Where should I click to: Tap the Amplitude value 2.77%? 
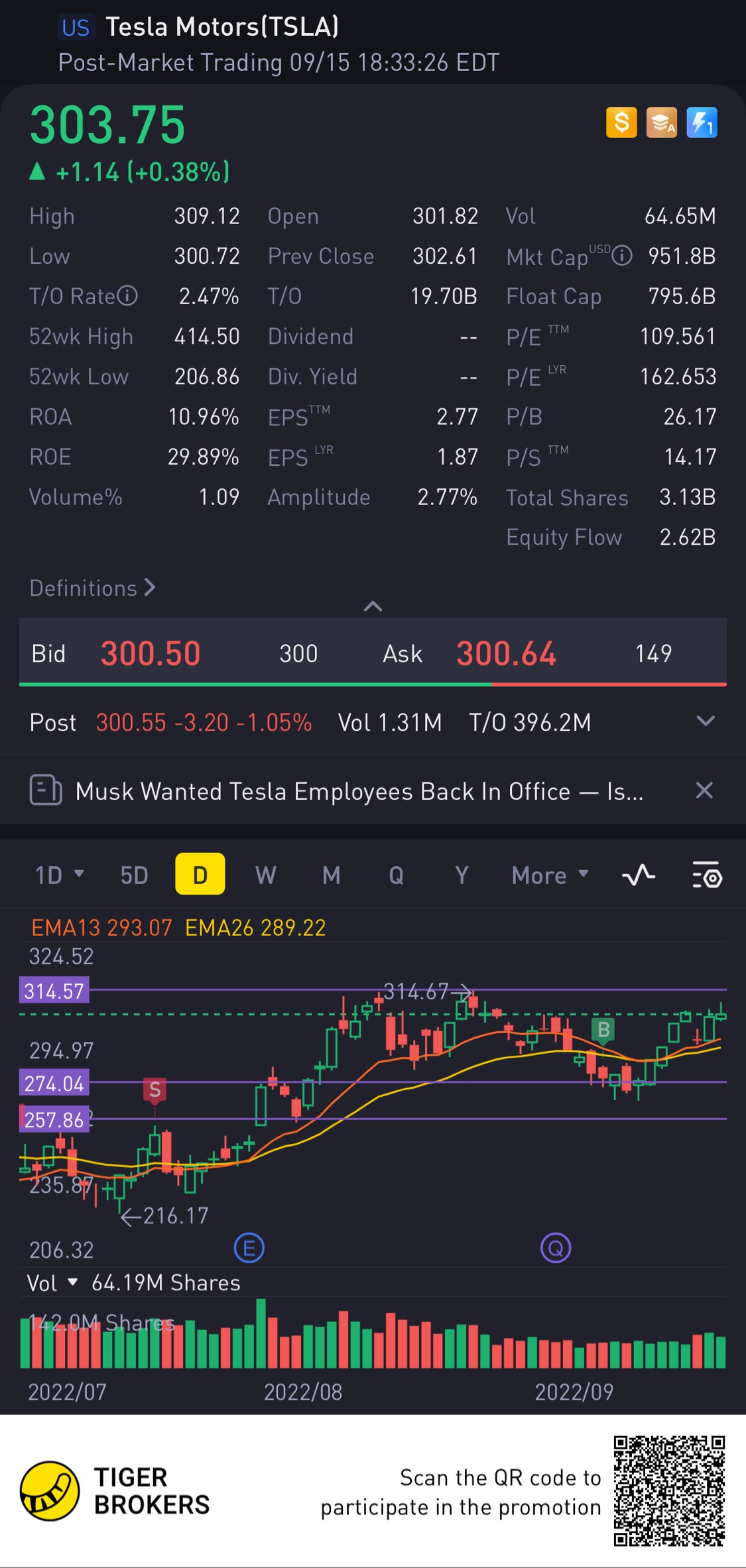(447, 497)
